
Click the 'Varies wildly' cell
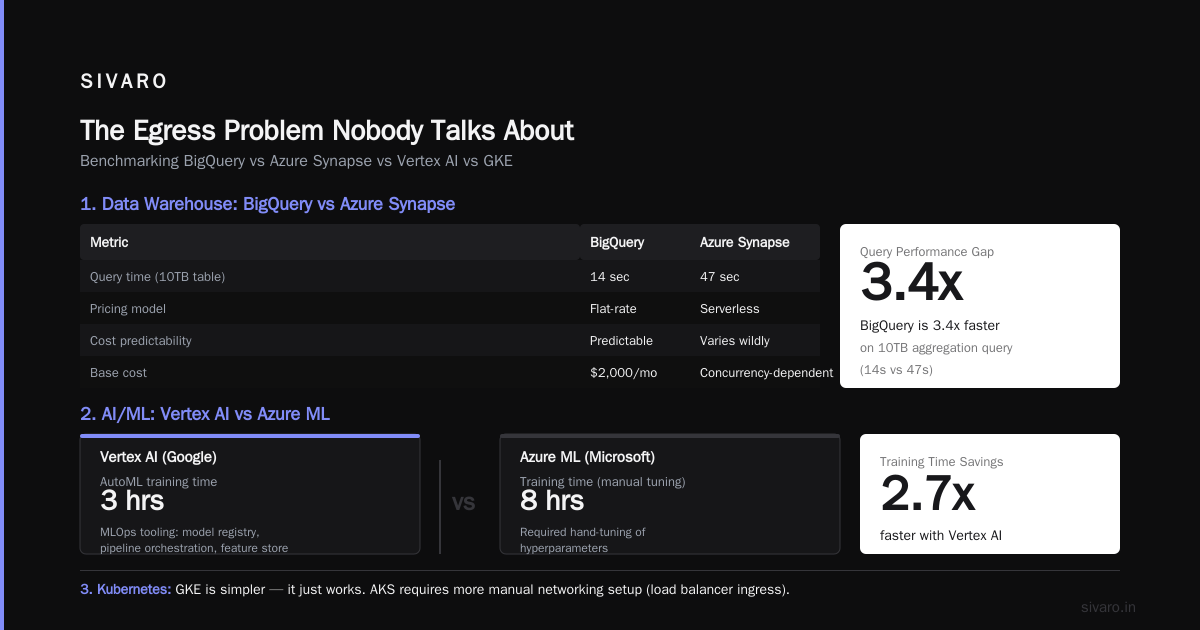coord(735,341)
